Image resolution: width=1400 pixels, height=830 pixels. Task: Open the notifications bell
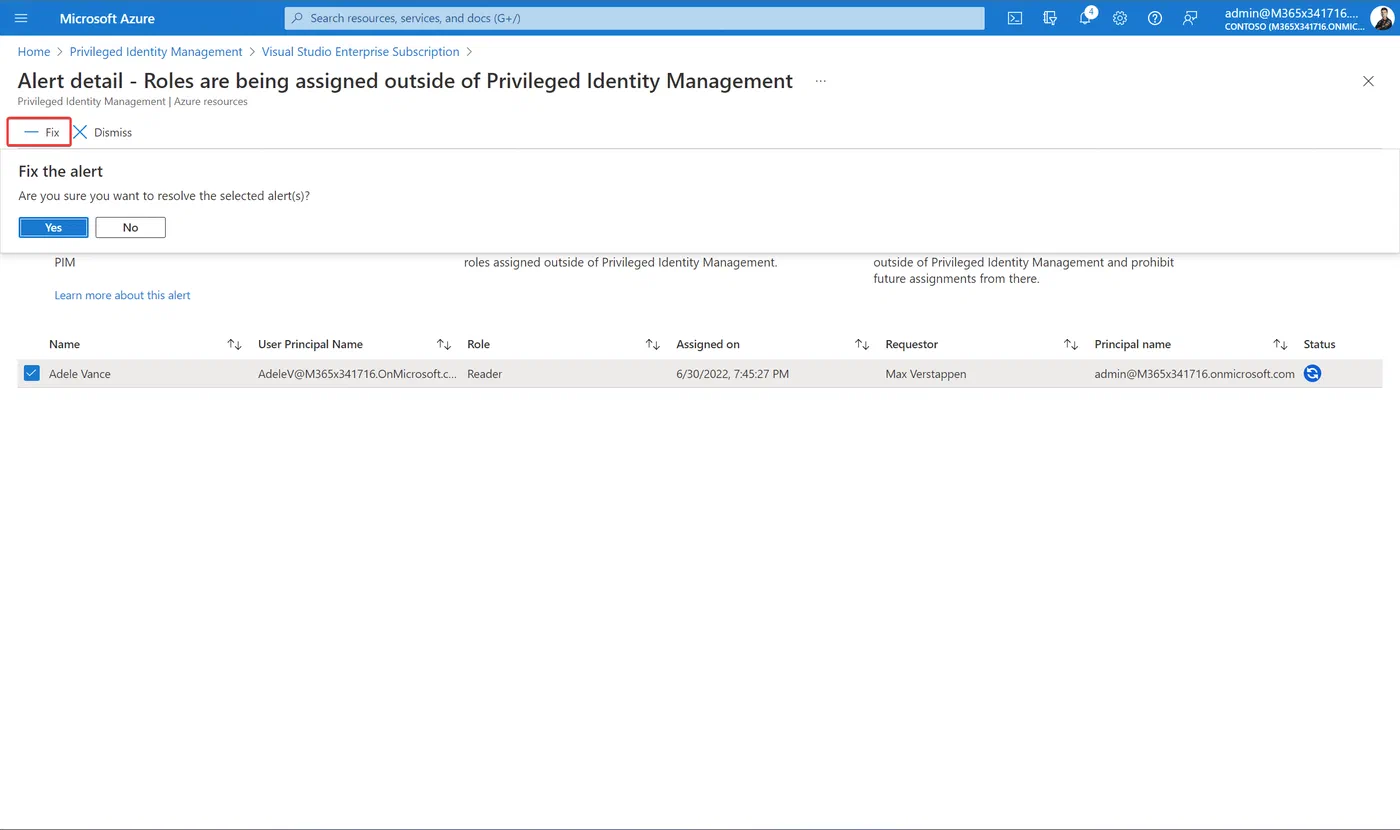point(1085,18)
